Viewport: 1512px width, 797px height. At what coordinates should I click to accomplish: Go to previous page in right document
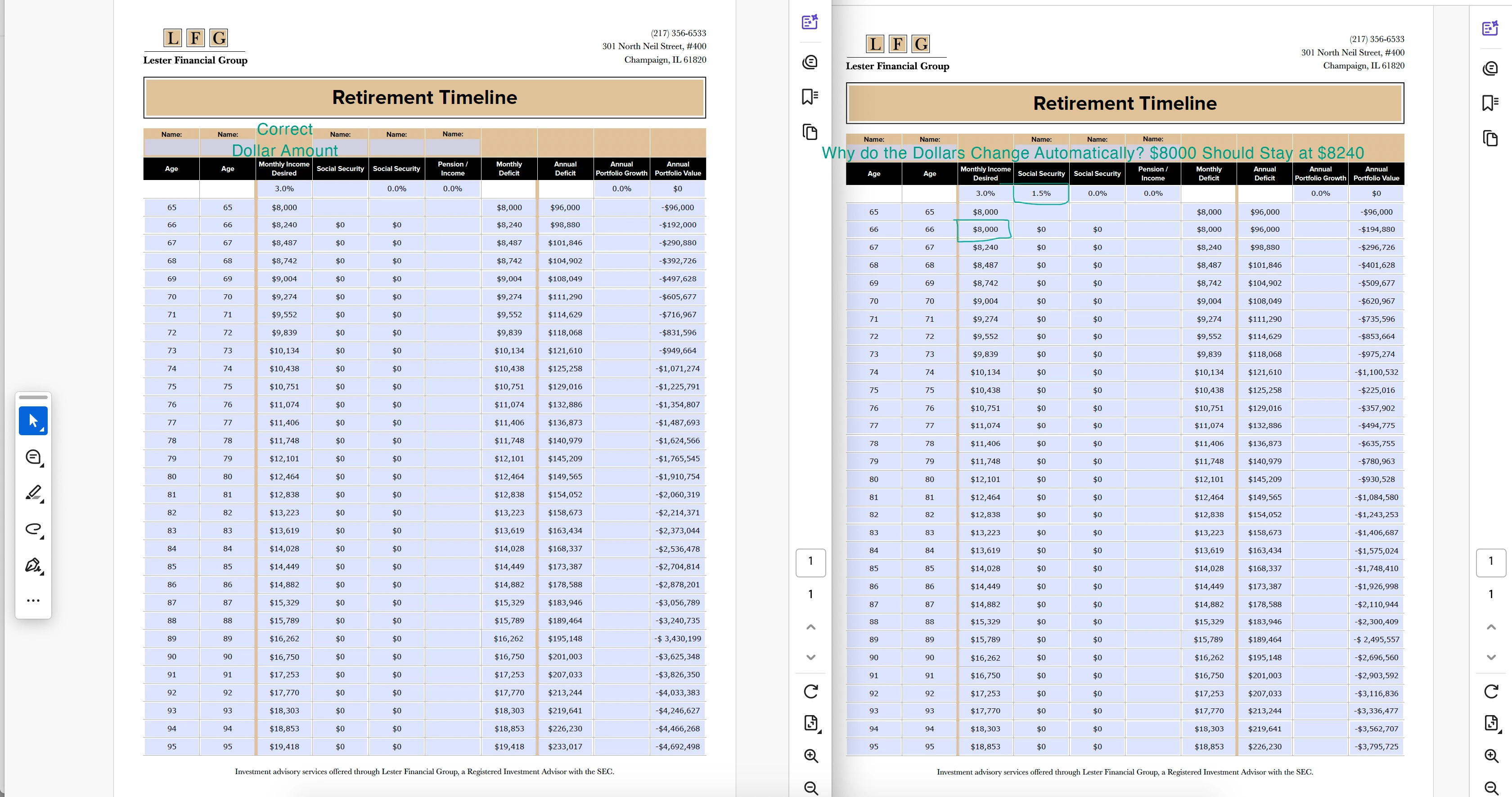1491,627
